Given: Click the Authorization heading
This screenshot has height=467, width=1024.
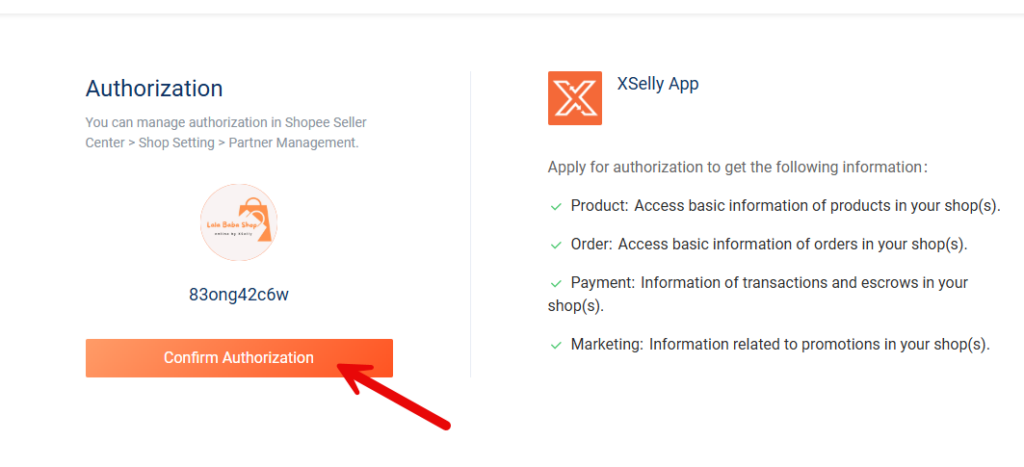Looking at the screenshot, I should click(154, 88).
